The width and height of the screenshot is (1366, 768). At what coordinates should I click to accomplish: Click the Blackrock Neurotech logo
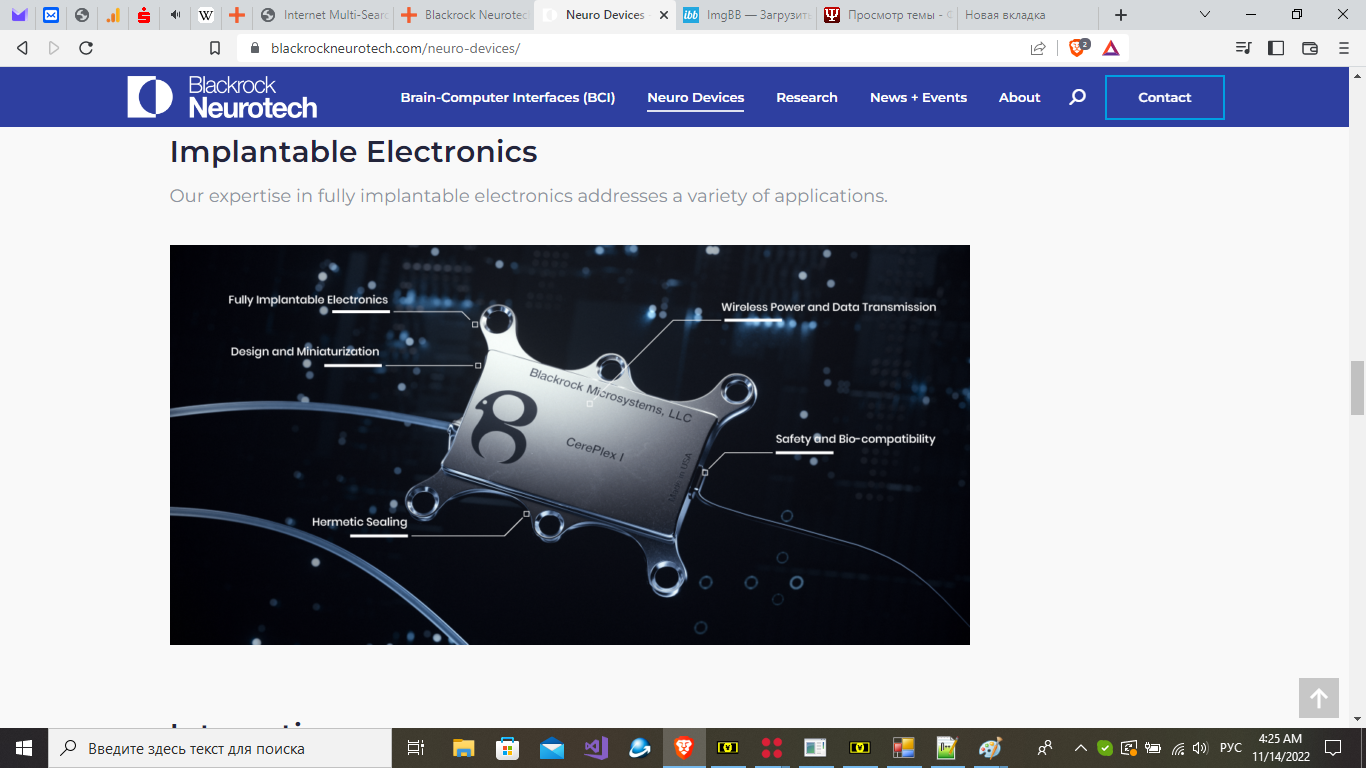[x=222, y=97]
